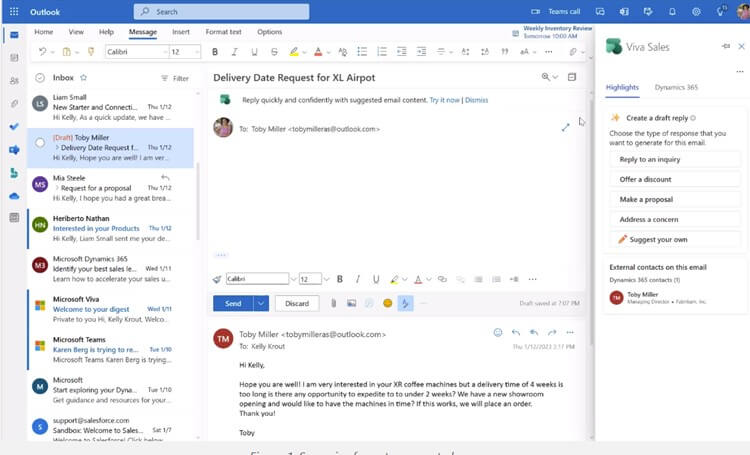The height and width of the screenshot is (455, 750).
Task: Open the font color picker in the ribbon
Action: pyautogui.click(x=318, y=52)
